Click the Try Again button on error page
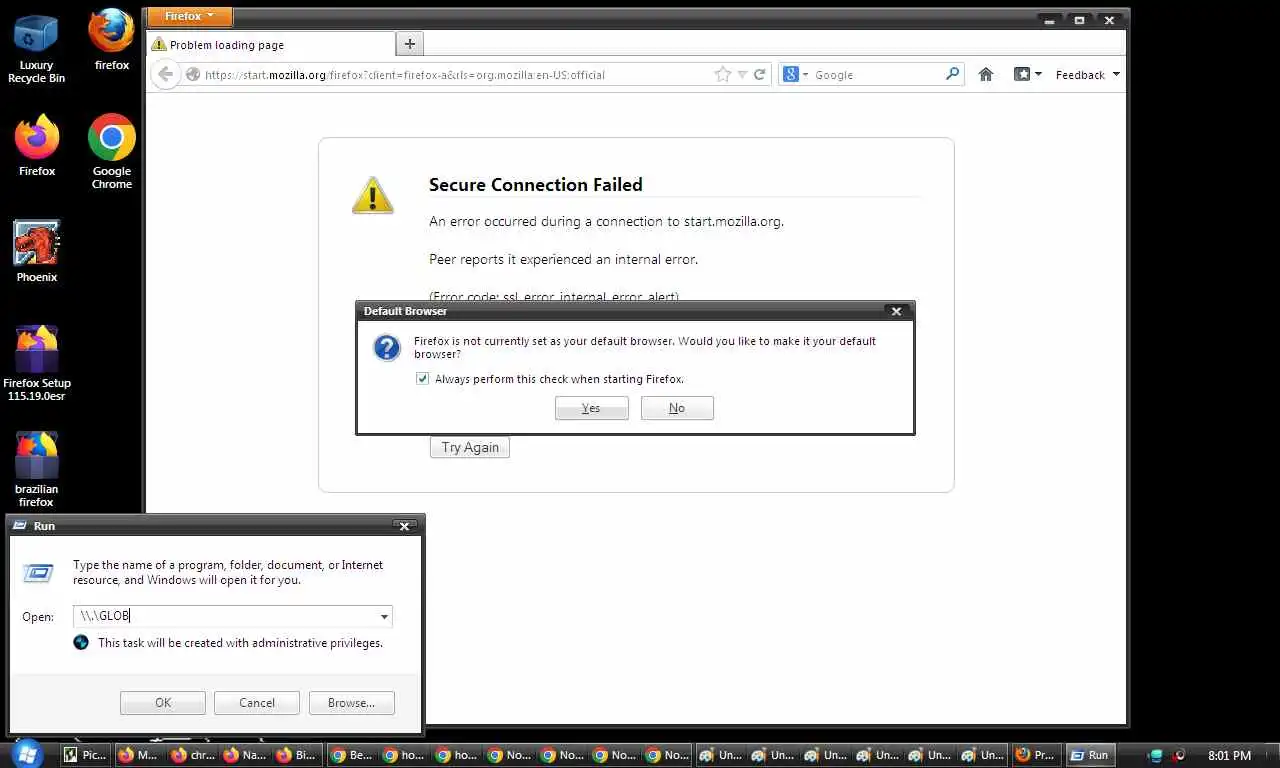Viewport: 1280px width, 768px height. [470, 447]
